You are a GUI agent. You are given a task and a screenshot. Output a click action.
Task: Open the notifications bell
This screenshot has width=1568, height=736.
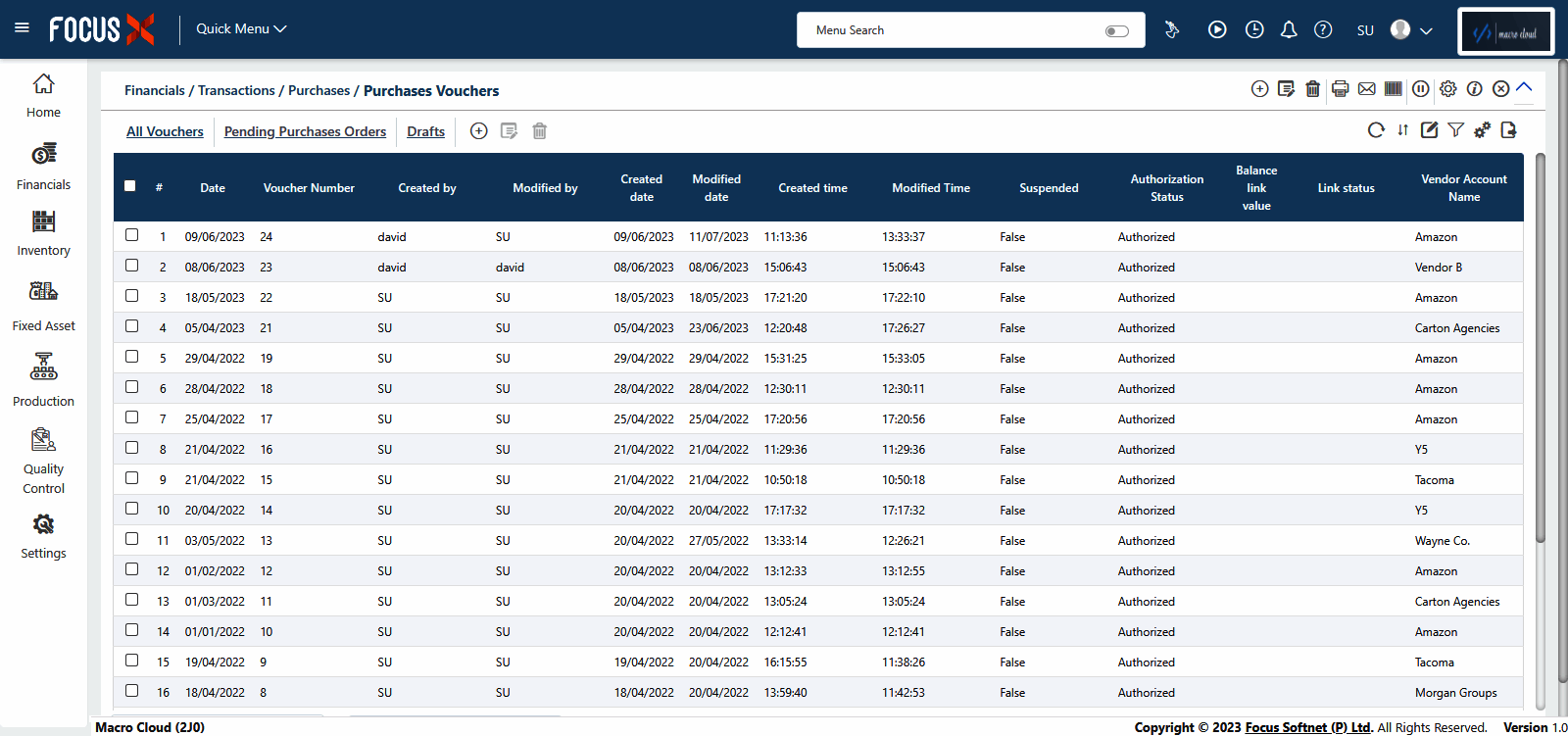click(x=1289, y=30)
